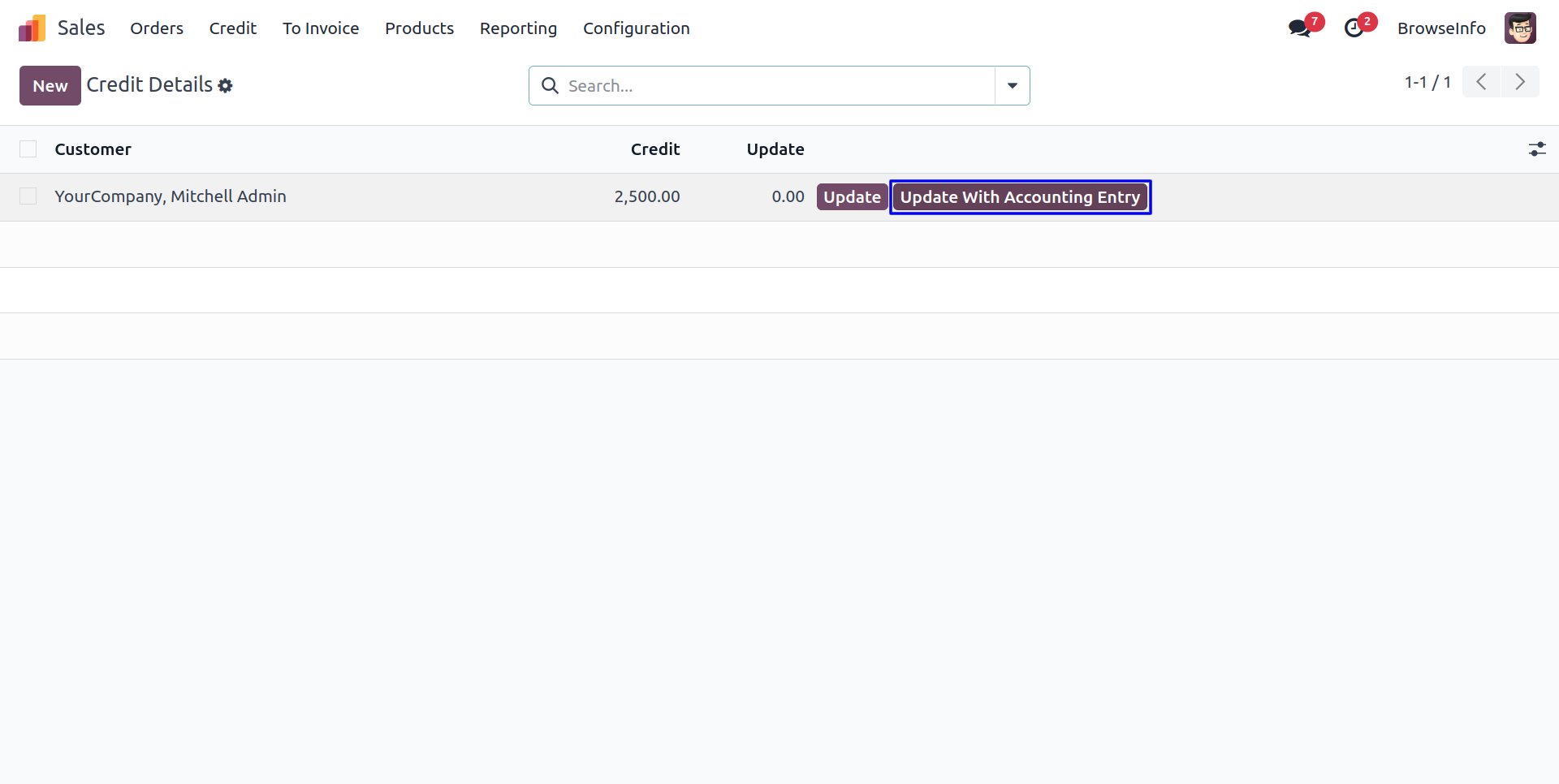Screen dimensions: 1559x784
Task: Sort by the Credit column header
Action: [654, 149]
